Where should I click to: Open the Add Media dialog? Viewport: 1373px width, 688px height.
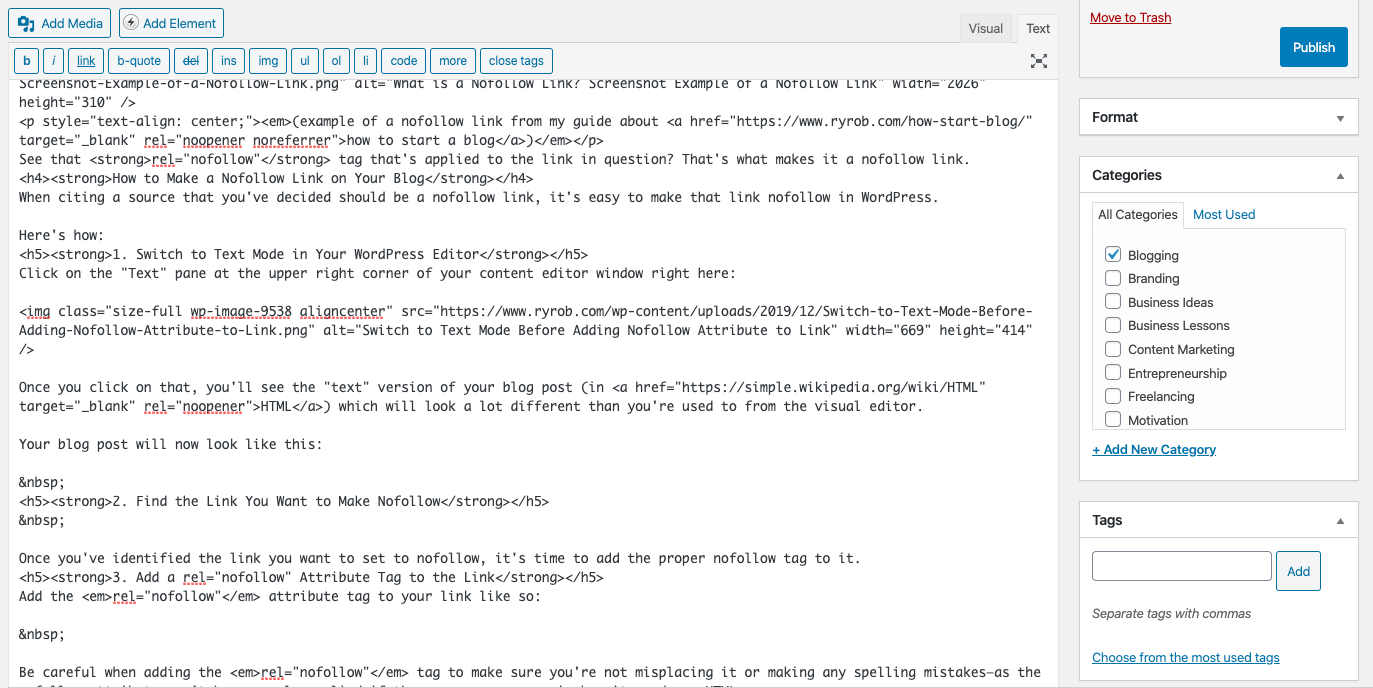[59, 22]
